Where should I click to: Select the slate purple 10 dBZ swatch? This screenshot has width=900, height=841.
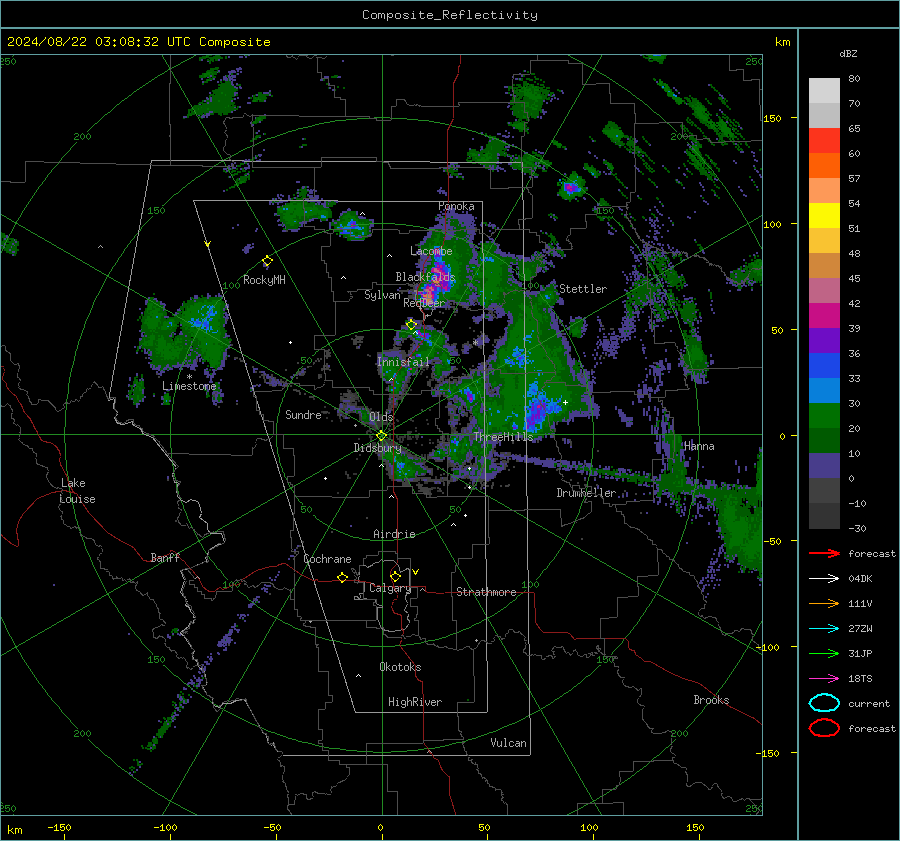[824, 466]
